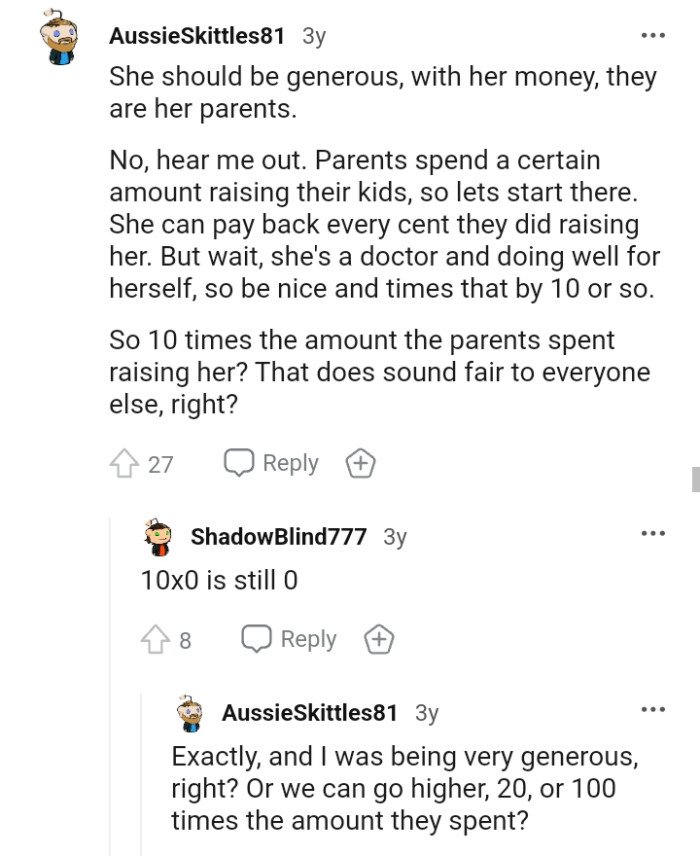Image resolution: width=700 pixels, height=856 pixels.
Task: Upvote AussieSkittles81's top comment
Action: click(x=125, y=464)
